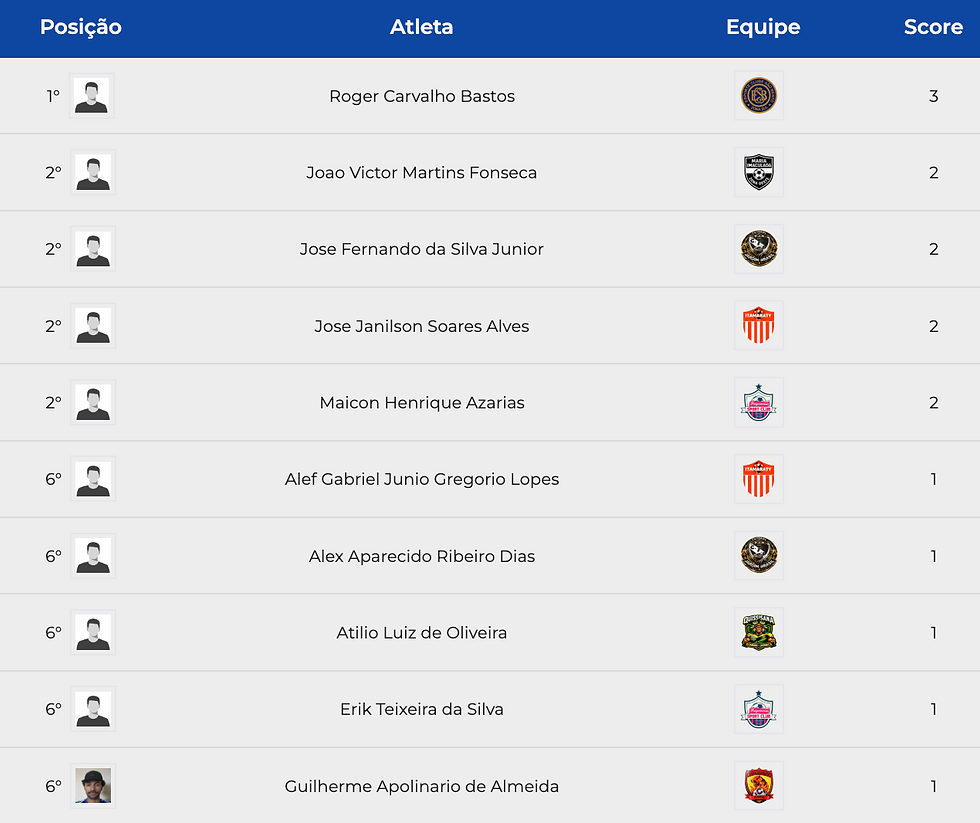
Task: Click Roger Carvalho Bastos's avatar placeholder
Action: (x=92, y=96)
